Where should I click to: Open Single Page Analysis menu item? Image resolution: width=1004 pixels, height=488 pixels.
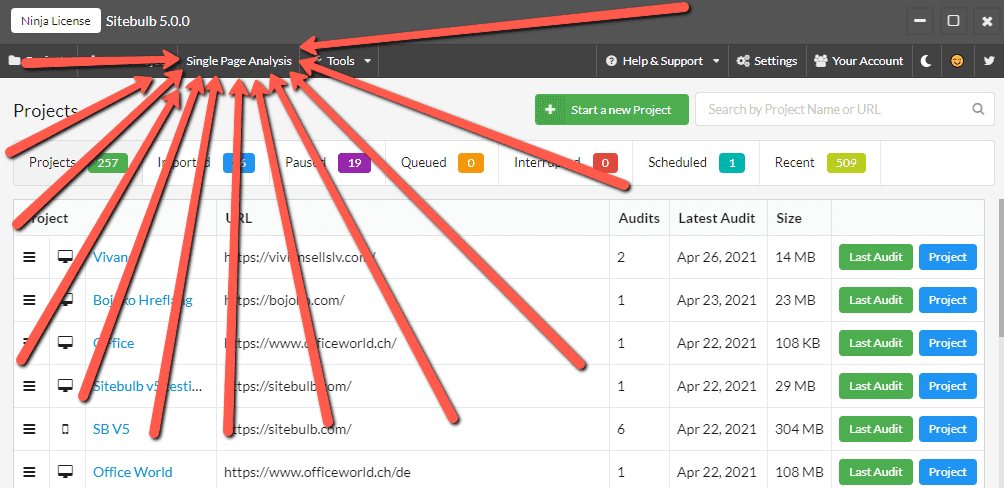tap(239, 61)
